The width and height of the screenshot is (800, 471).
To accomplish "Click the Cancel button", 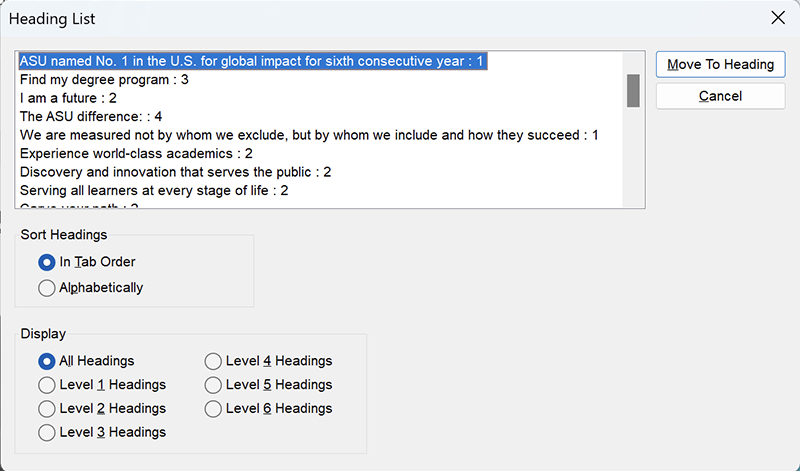I will pyautogui.click(x=720, y=96).
